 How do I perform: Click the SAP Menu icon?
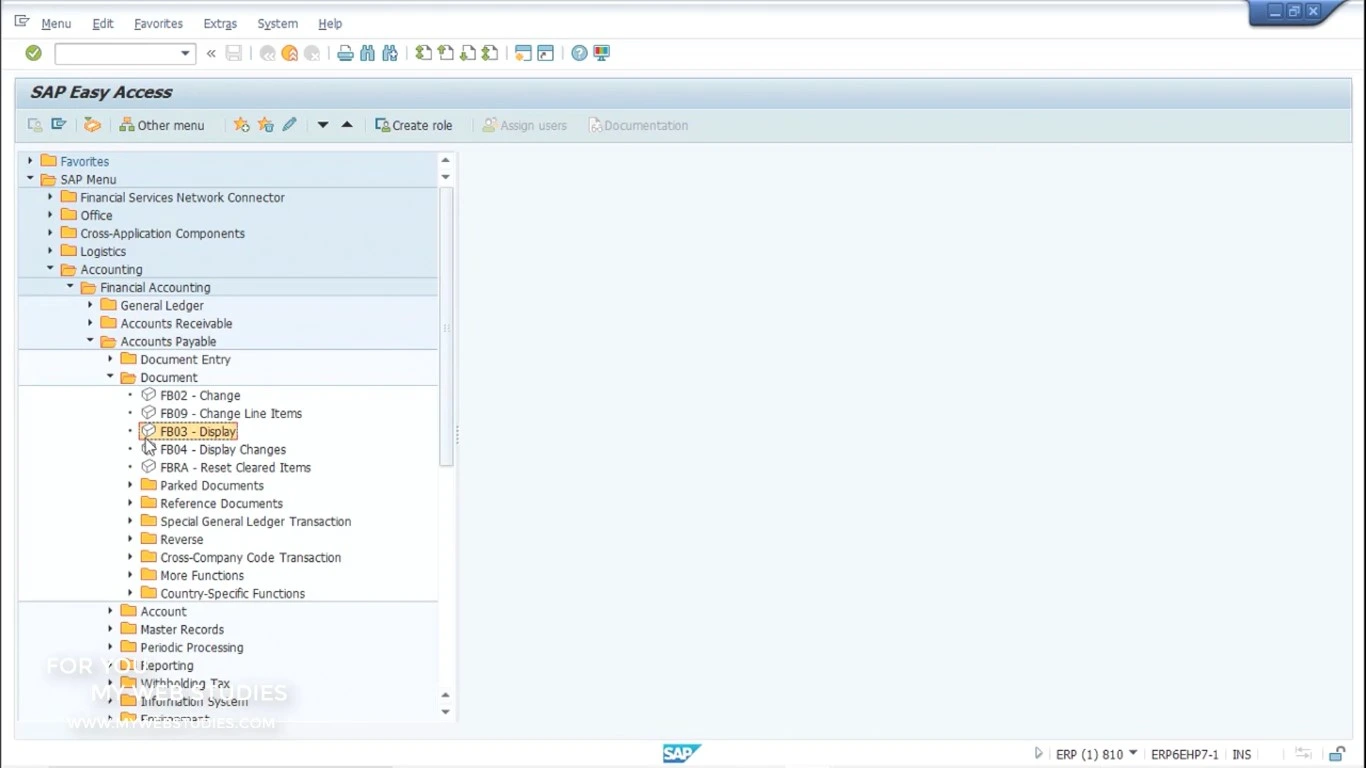tap(59, 125)
